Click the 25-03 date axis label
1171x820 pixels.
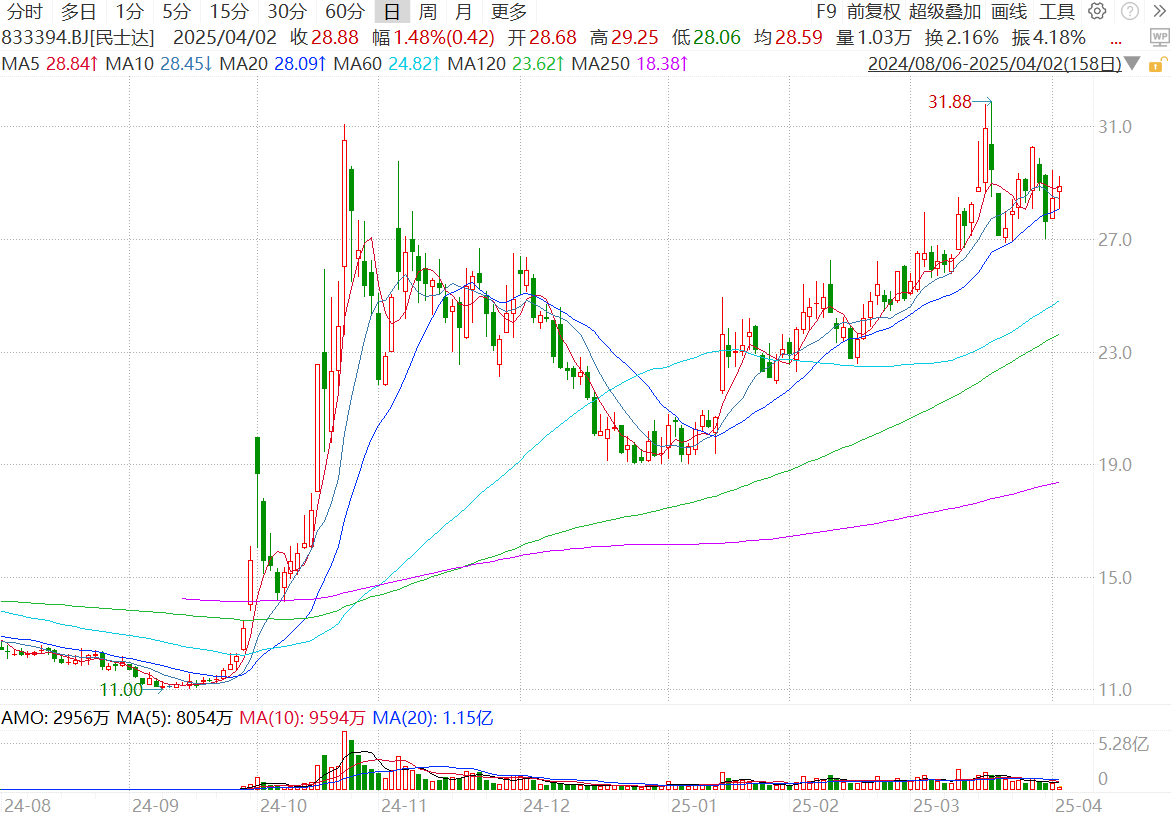coord(937,806)
